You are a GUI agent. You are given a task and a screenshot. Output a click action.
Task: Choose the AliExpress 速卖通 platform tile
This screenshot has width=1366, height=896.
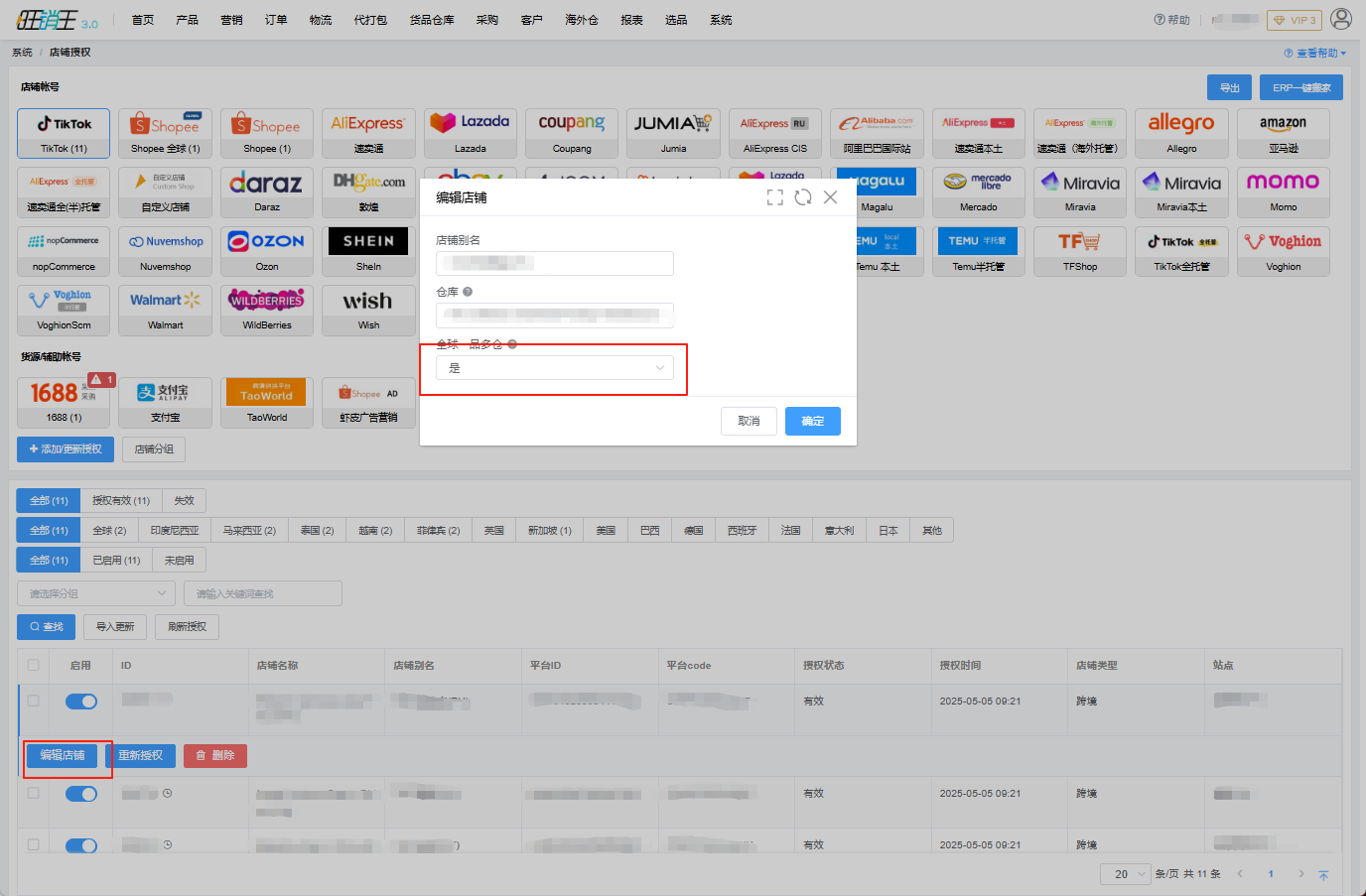pos(368,134)
